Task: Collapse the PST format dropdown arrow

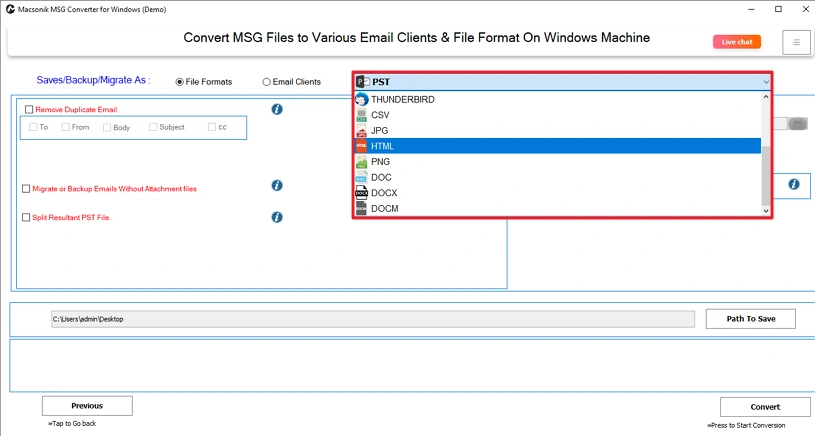Action: [766, 82]
